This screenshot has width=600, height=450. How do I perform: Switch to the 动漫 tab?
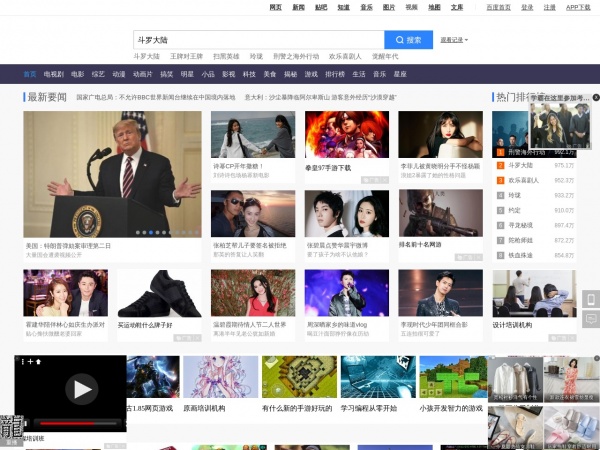coord(119,74)
